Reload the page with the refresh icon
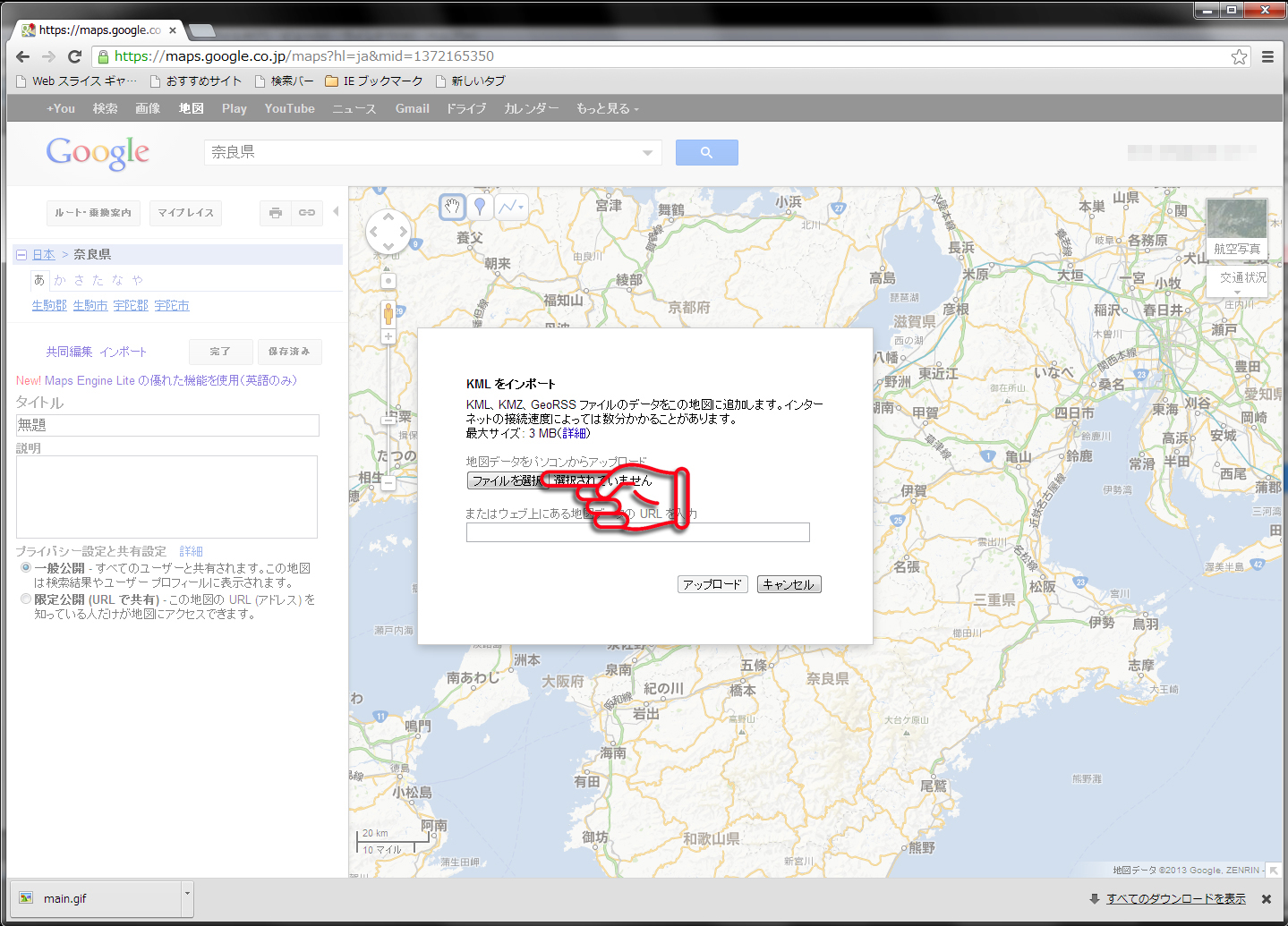This screenshot has width=1288, height=926. (x=75, y=56)
